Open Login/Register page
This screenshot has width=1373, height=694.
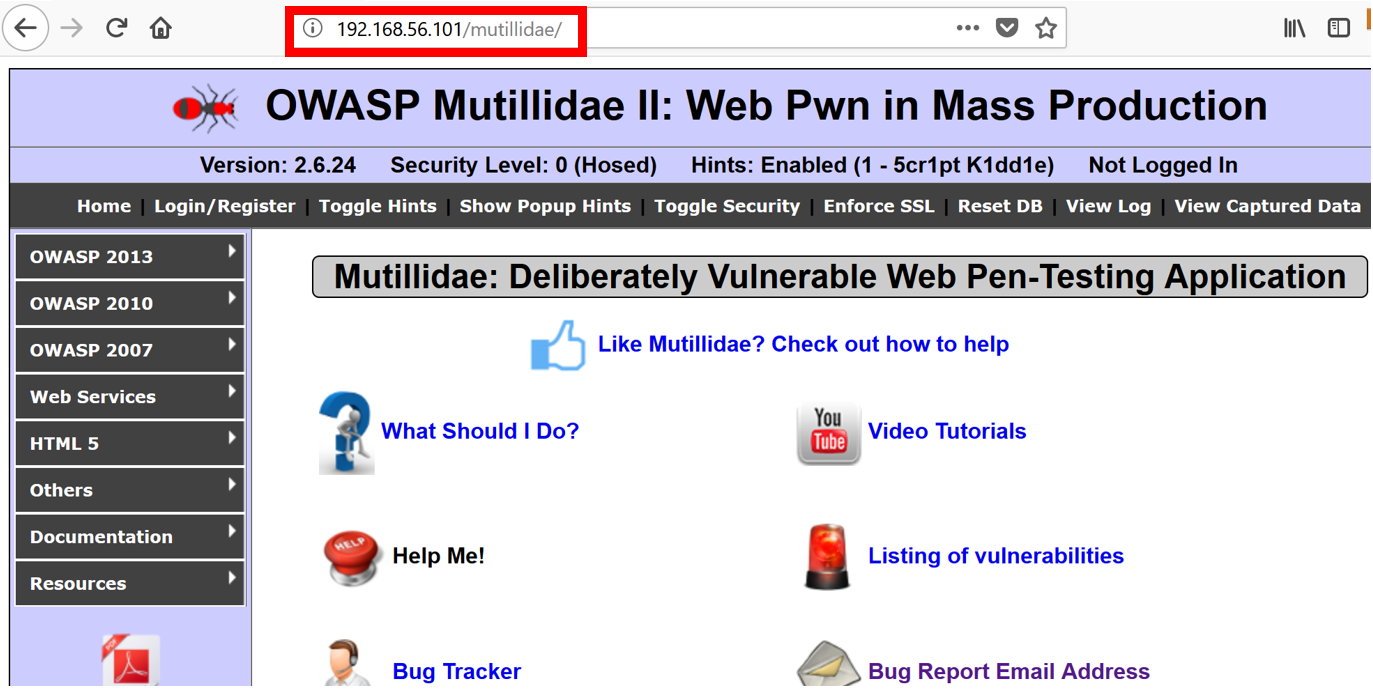[225, 206]
